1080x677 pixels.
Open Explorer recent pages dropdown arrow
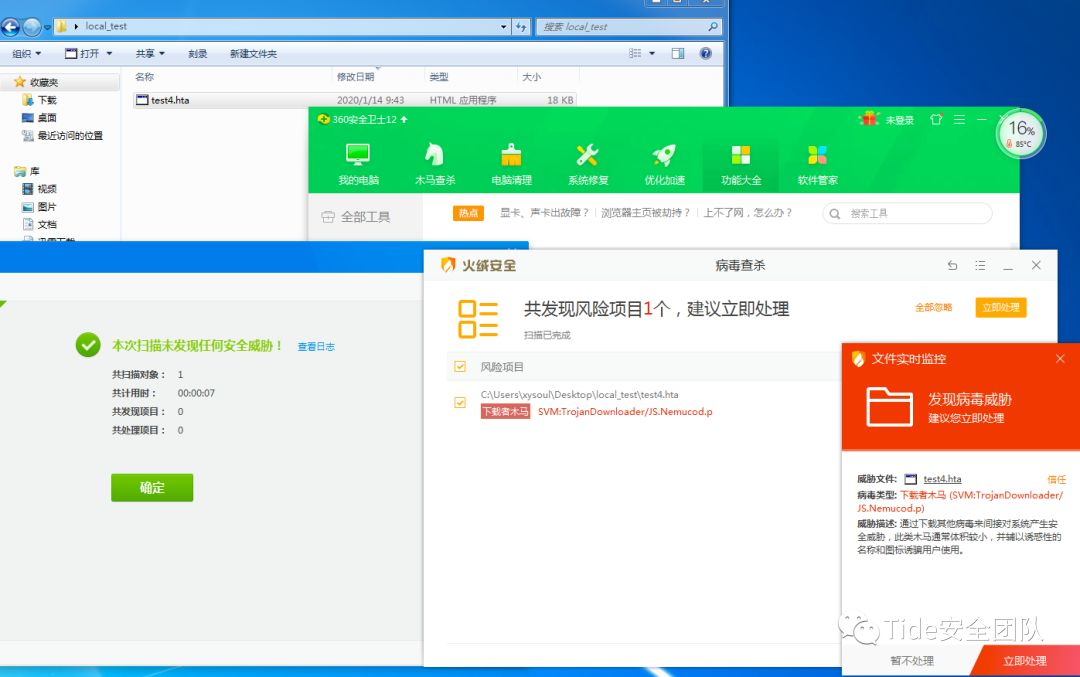[x=48, y=27]
